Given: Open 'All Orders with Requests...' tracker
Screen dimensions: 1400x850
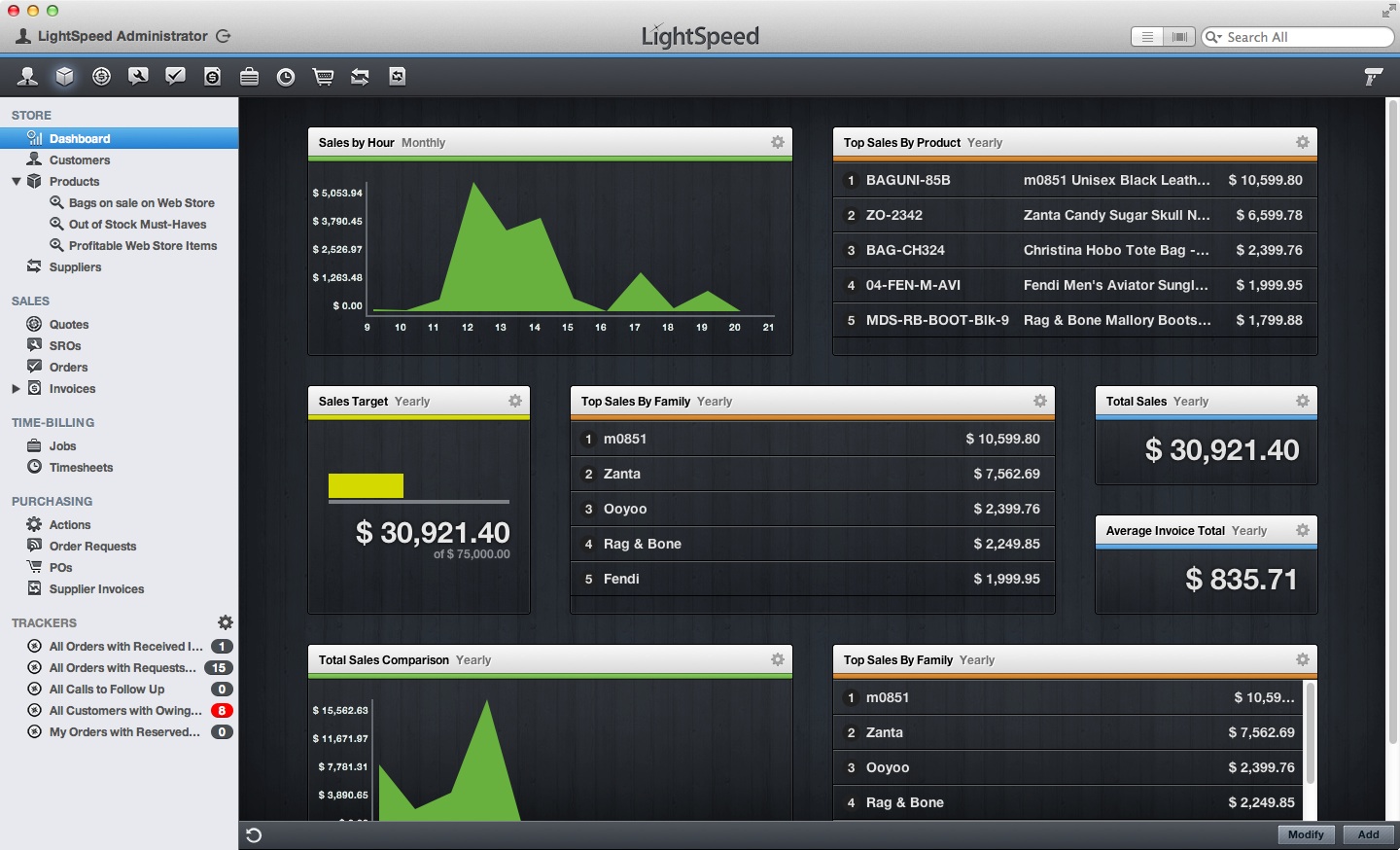Looking at the screenshot, I should (x=119, y=667).
